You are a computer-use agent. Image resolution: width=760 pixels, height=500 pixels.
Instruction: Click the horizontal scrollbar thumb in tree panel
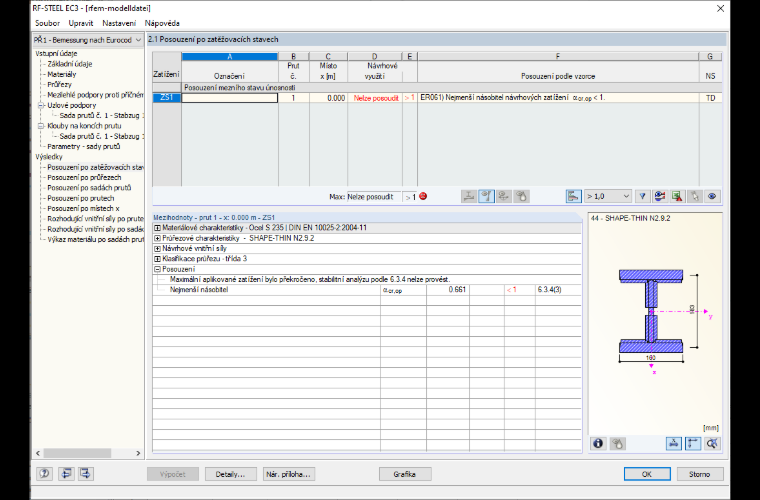78,453
